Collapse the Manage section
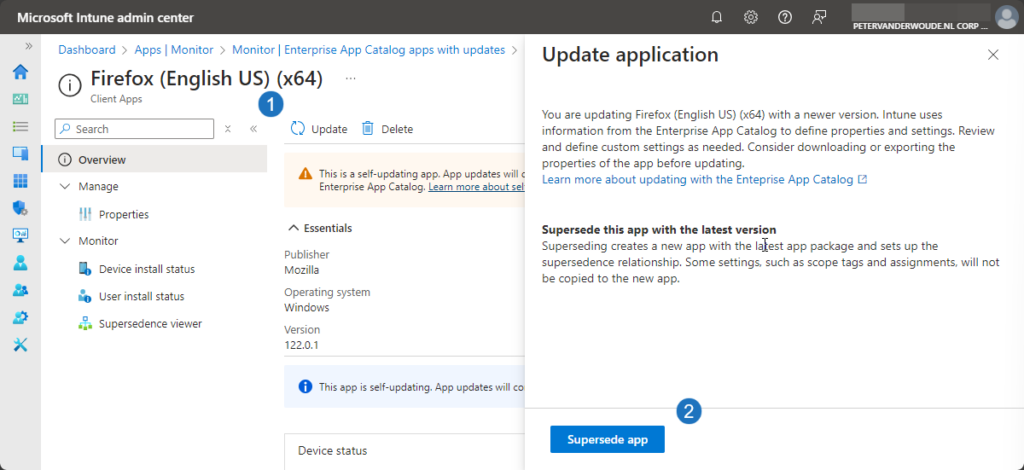This screenshot has height=470, width=1024. pos(65,187)
